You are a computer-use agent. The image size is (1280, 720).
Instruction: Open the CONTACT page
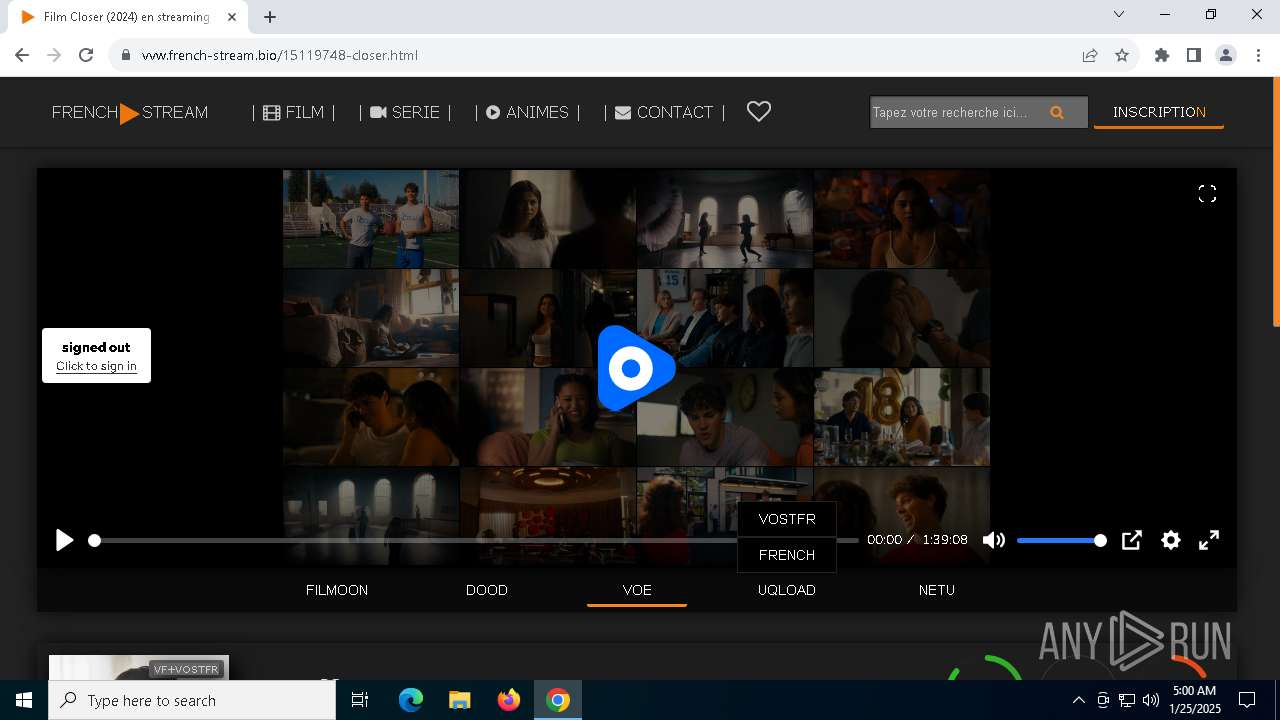664,113
